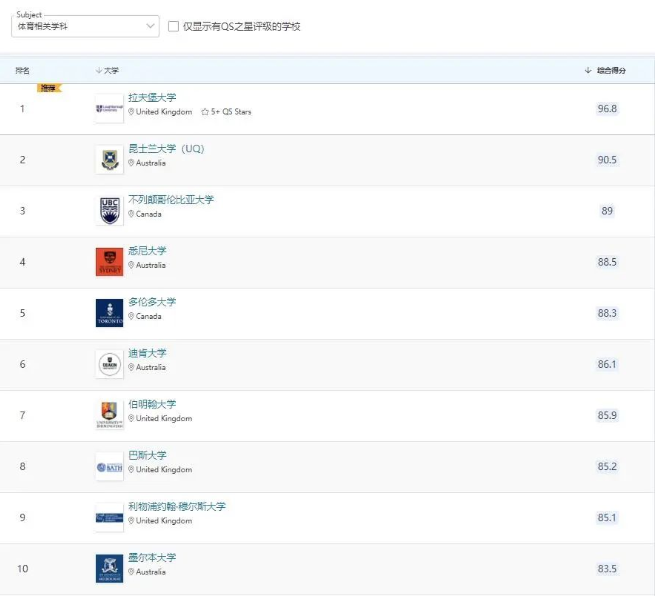The width and height of the screenshot is (667, 602).
Task: Click Australia under 昆士兰大学
Action: 151,163
